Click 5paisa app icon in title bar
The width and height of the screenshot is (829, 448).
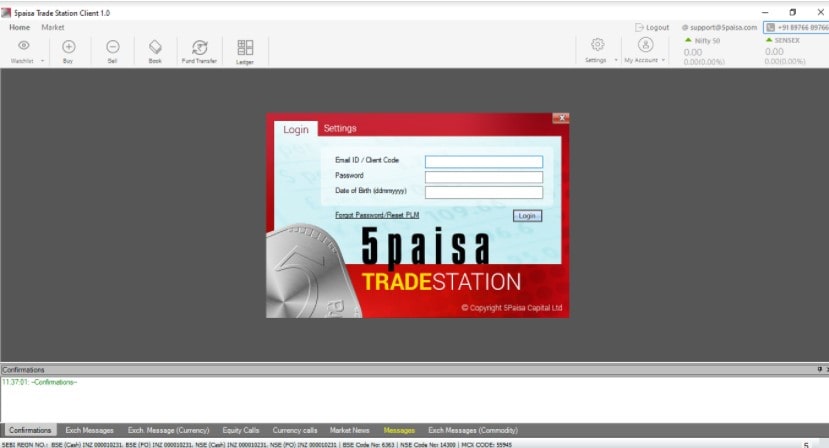pyautogui.click(x=6, y=13)
